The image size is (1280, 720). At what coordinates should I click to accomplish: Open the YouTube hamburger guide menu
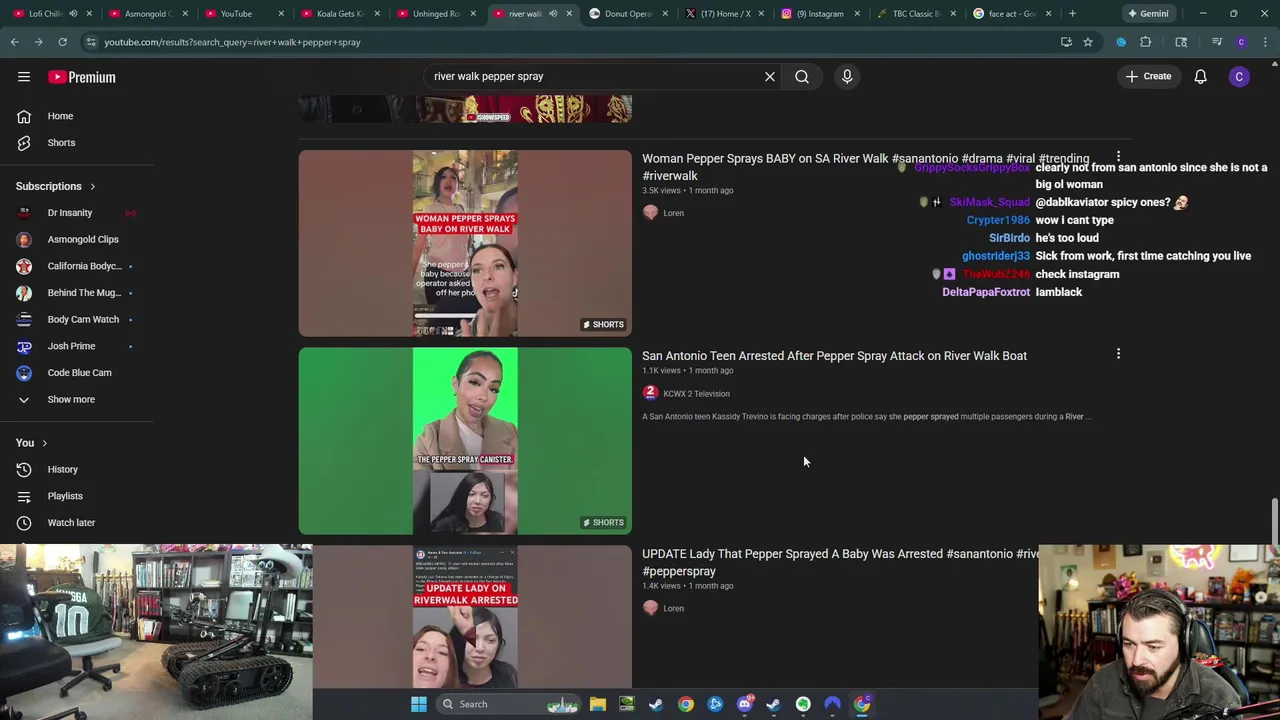click(x=24, y=77)
